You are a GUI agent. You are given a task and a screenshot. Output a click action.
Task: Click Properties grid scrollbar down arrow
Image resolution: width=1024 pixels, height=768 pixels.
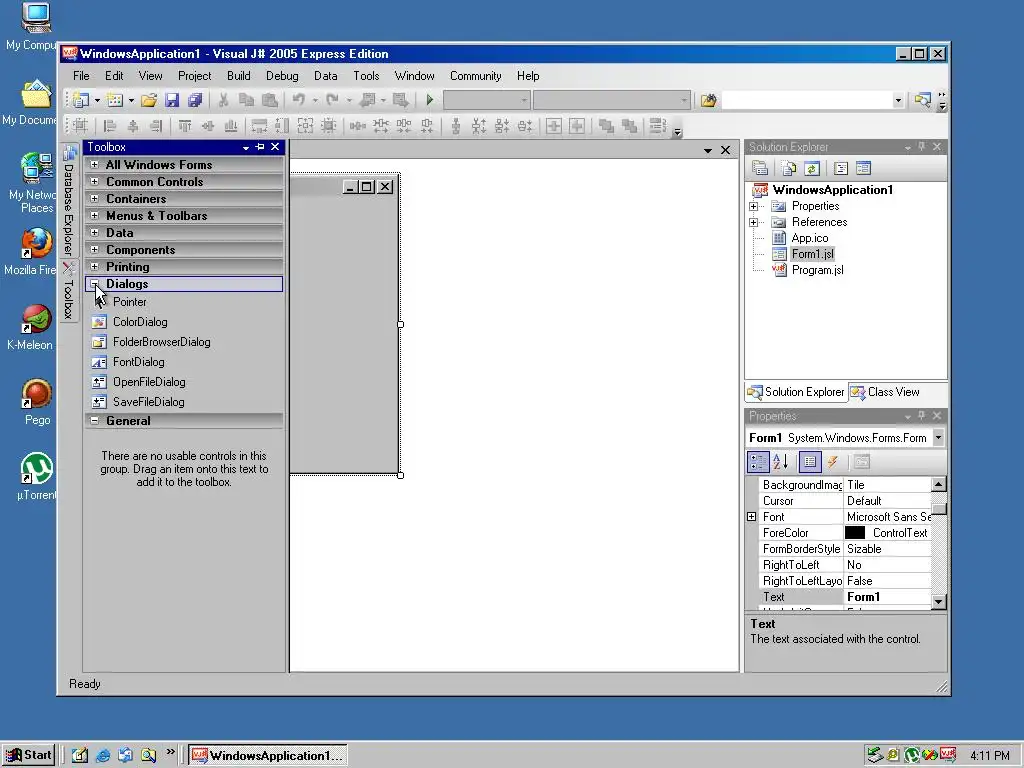click(x=938, y=601)
